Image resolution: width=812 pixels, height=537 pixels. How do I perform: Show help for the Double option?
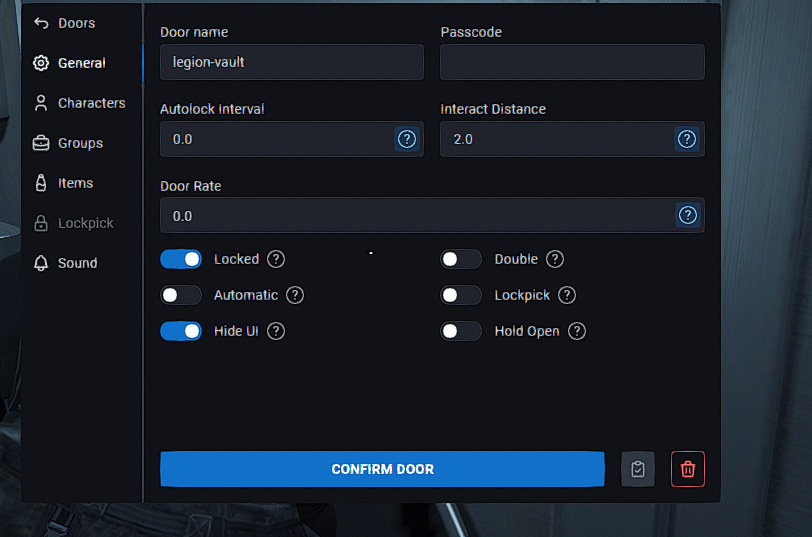[555, 259]
